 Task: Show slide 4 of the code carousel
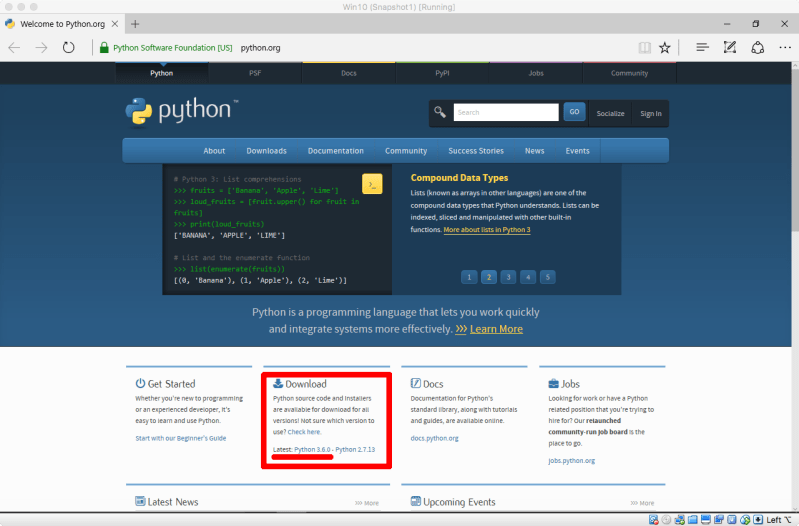coord(528,277)
